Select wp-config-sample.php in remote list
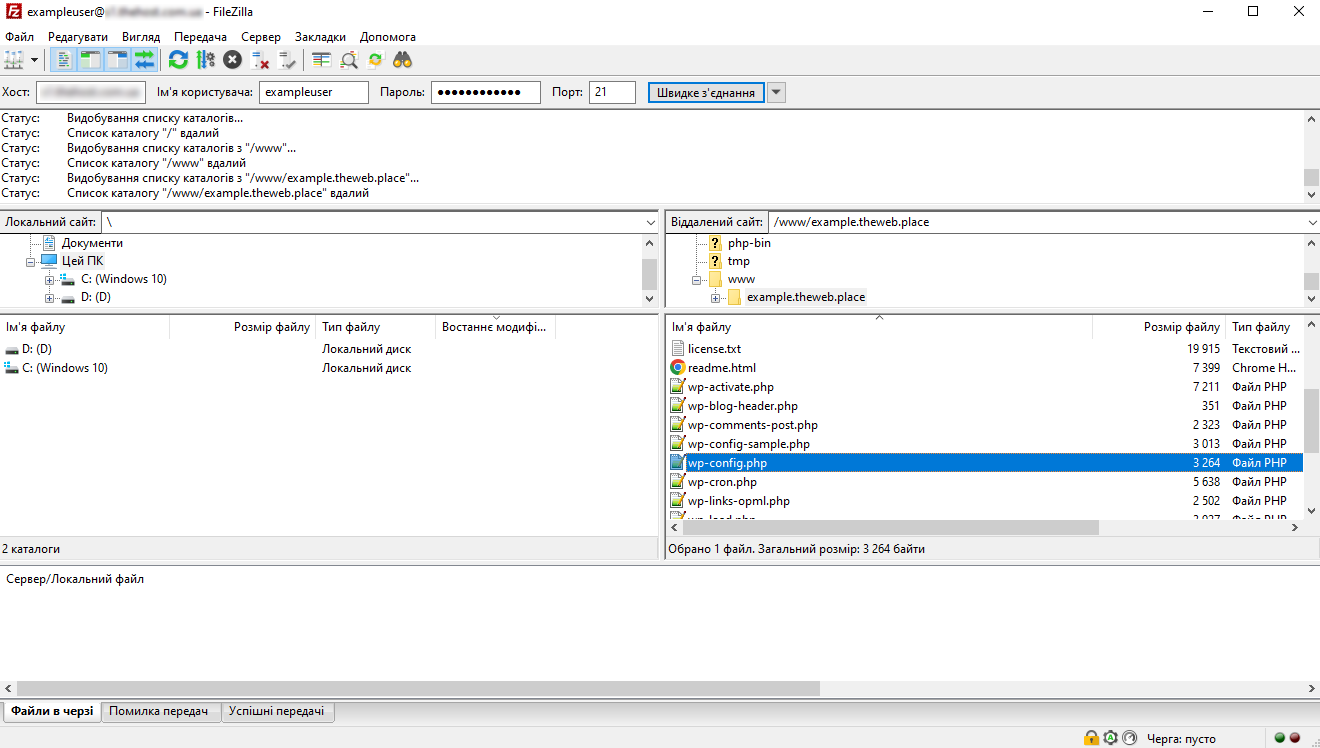 pyautogui.click(x=748, y=444)
